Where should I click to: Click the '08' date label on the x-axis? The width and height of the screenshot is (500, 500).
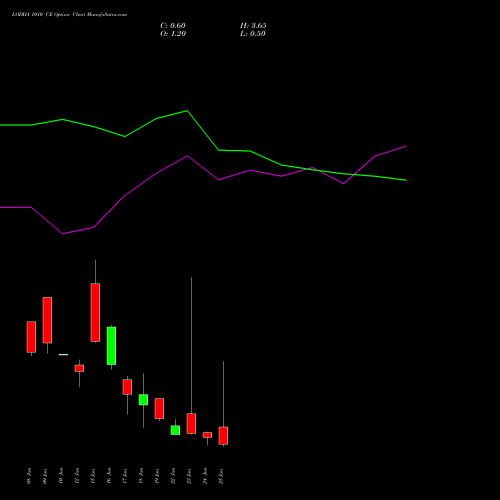click(29, 476)
